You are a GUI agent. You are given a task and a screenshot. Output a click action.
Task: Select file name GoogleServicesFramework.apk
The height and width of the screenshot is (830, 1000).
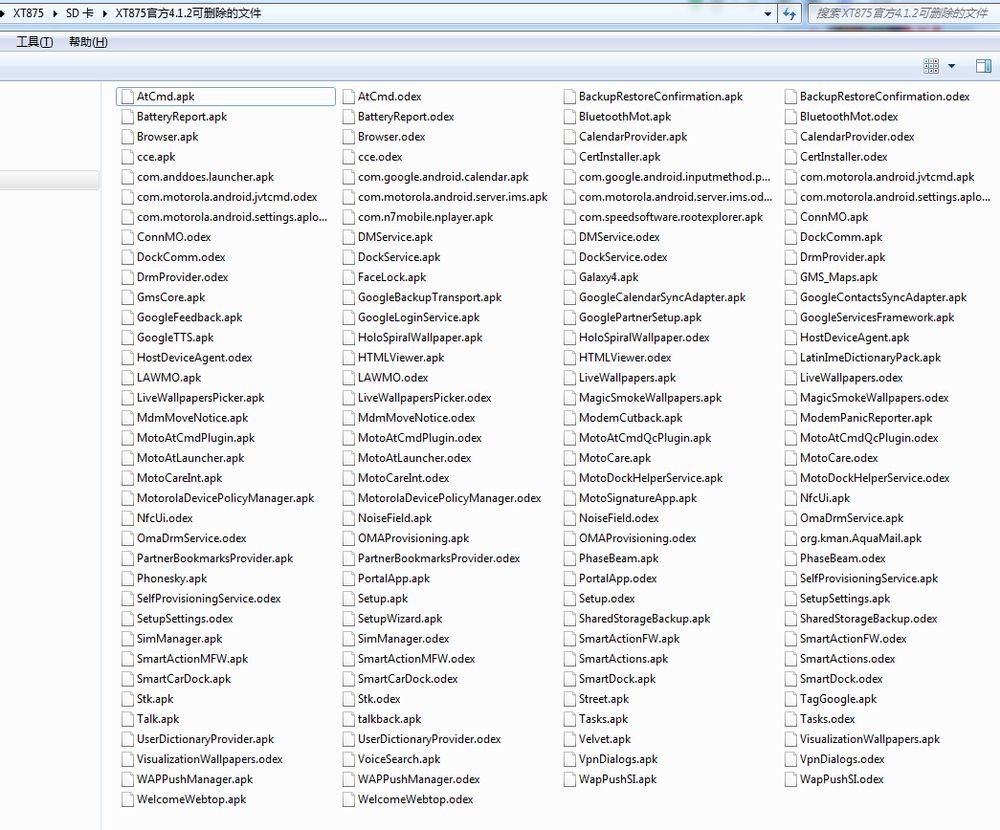pos(877,318)
